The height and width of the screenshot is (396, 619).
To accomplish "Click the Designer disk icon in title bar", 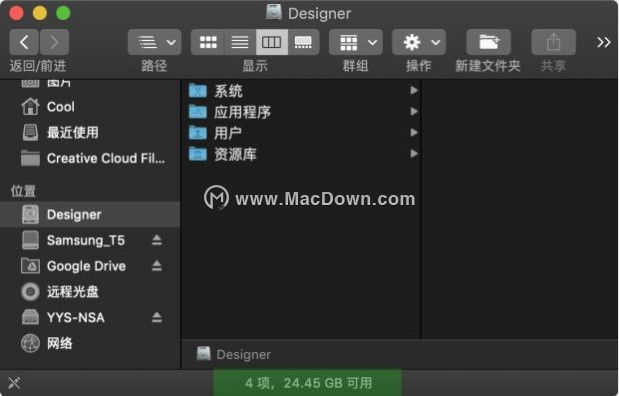I will [274, 12].
